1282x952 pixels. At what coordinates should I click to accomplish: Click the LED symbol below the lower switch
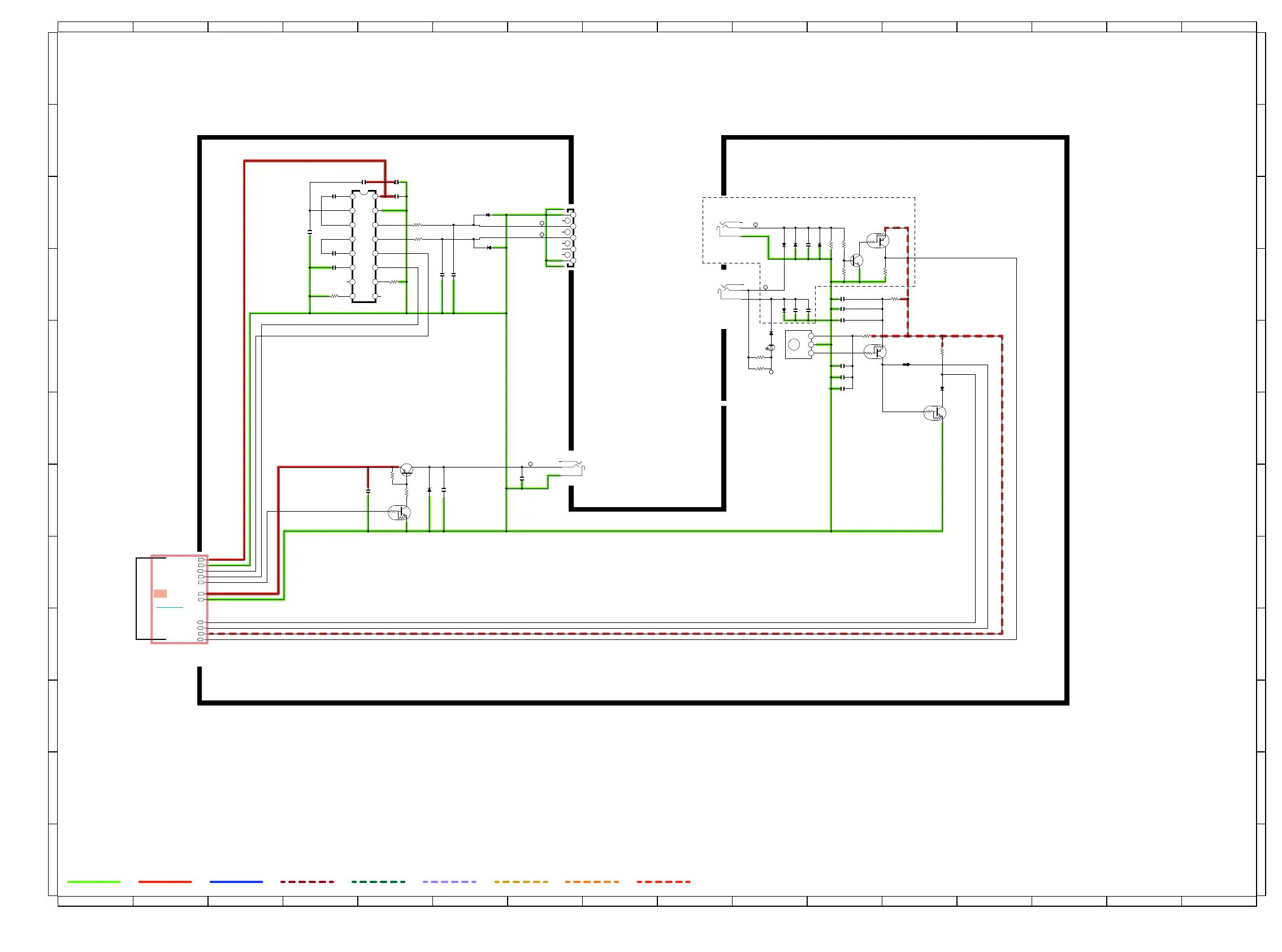[x=771, y=348]
